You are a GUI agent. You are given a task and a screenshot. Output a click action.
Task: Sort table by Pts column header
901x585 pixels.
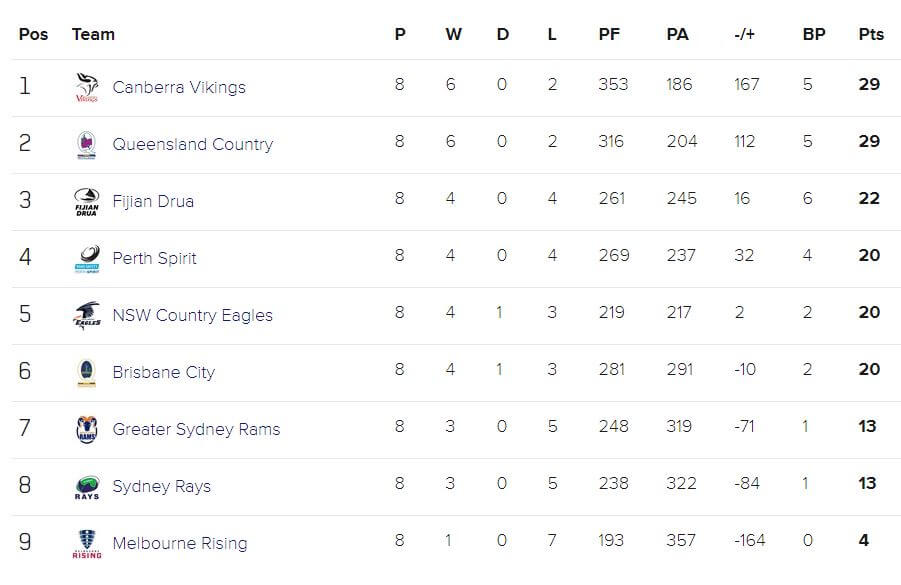871,34
